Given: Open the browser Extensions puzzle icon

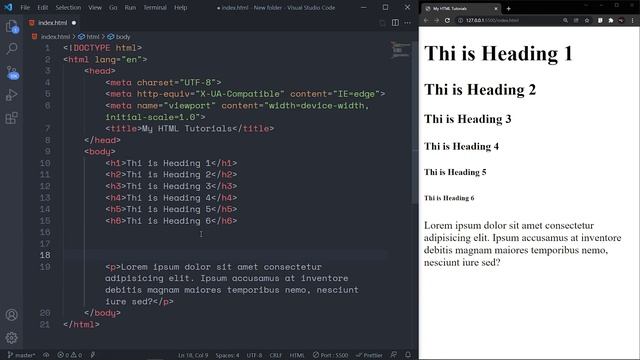Looking at the screenshot, I should coord(611,20).
